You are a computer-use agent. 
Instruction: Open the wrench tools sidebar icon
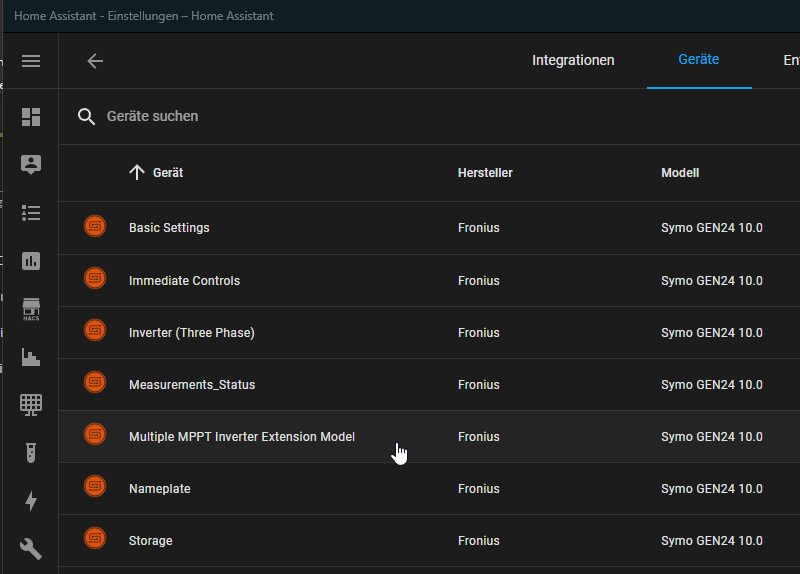coord(31,548)
